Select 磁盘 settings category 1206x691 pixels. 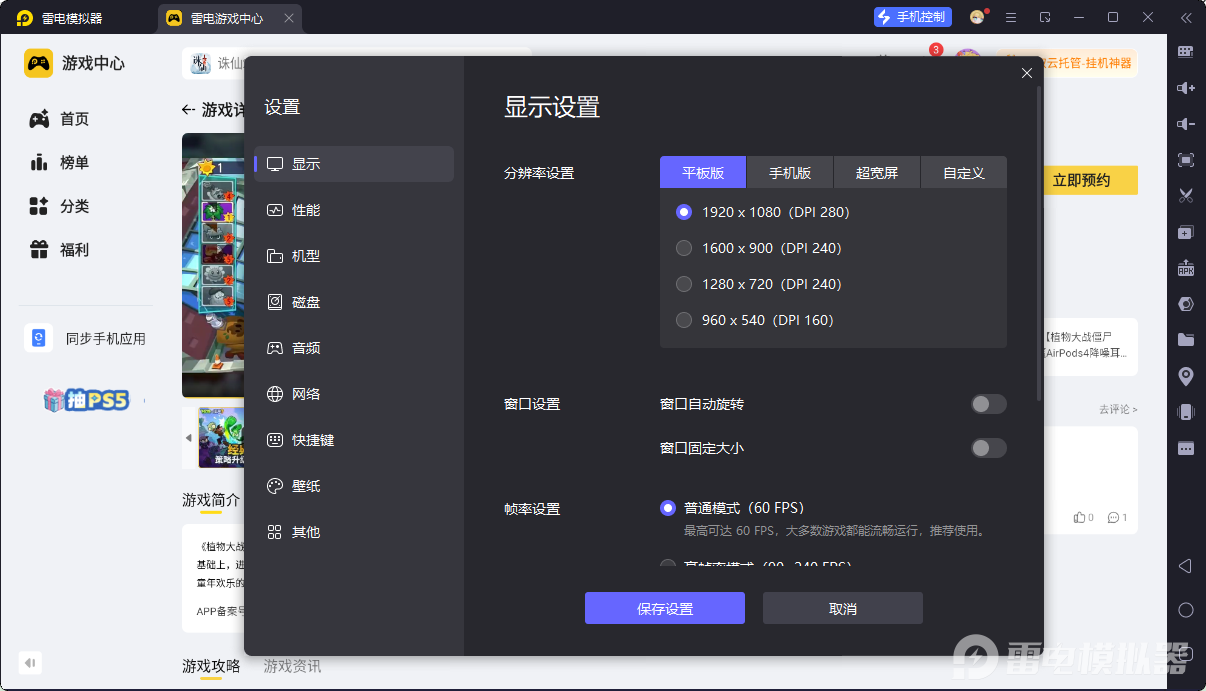coord(354,302)
